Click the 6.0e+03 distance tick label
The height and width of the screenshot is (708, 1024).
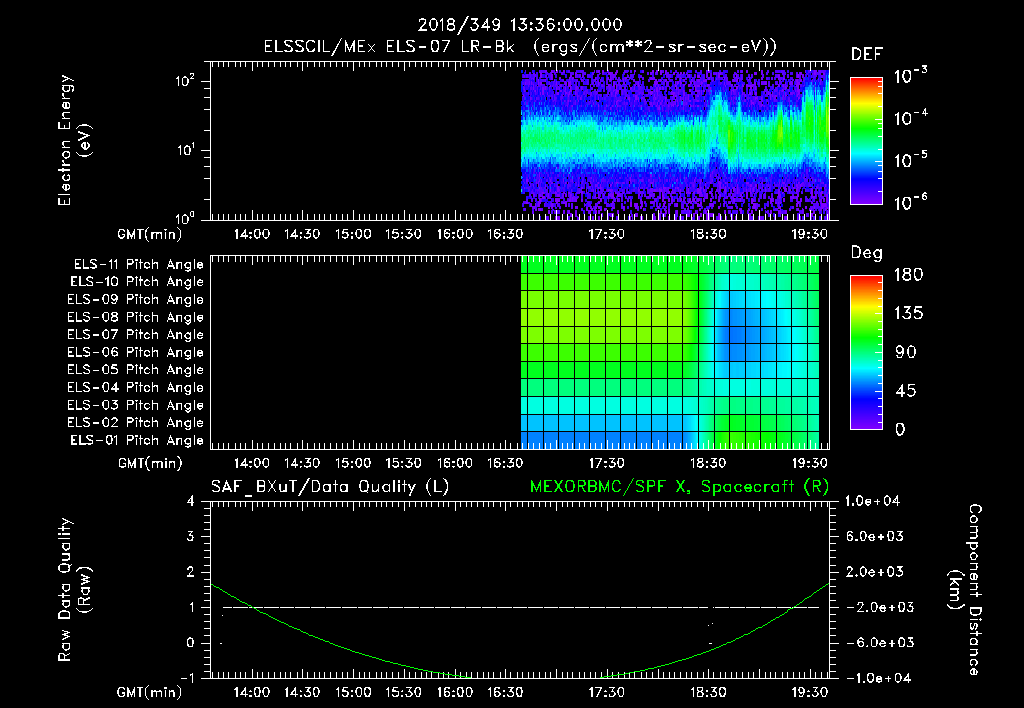pyautogui.click(x=875, y=536)
